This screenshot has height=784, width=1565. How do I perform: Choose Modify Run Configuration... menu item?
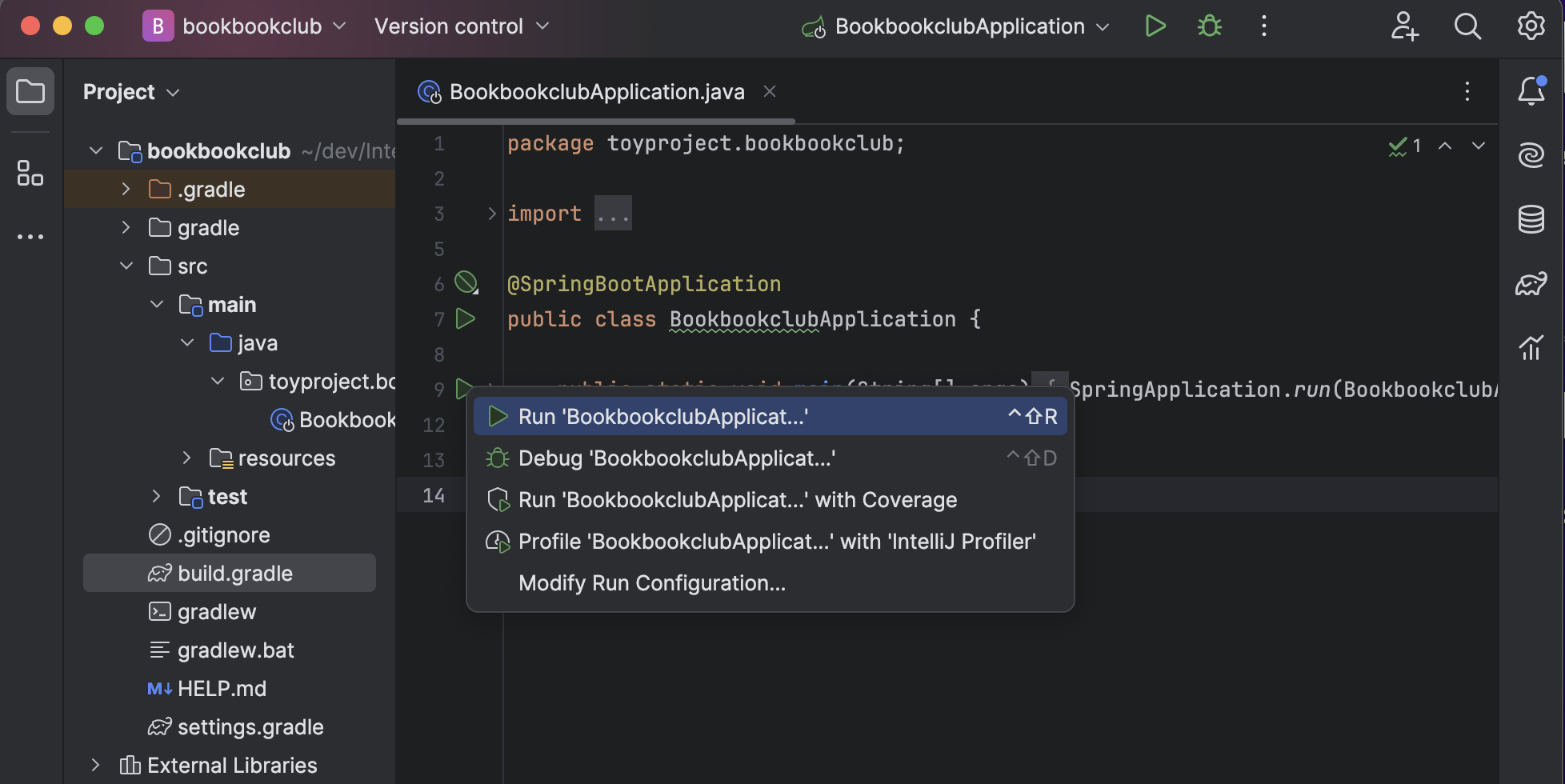770,582
